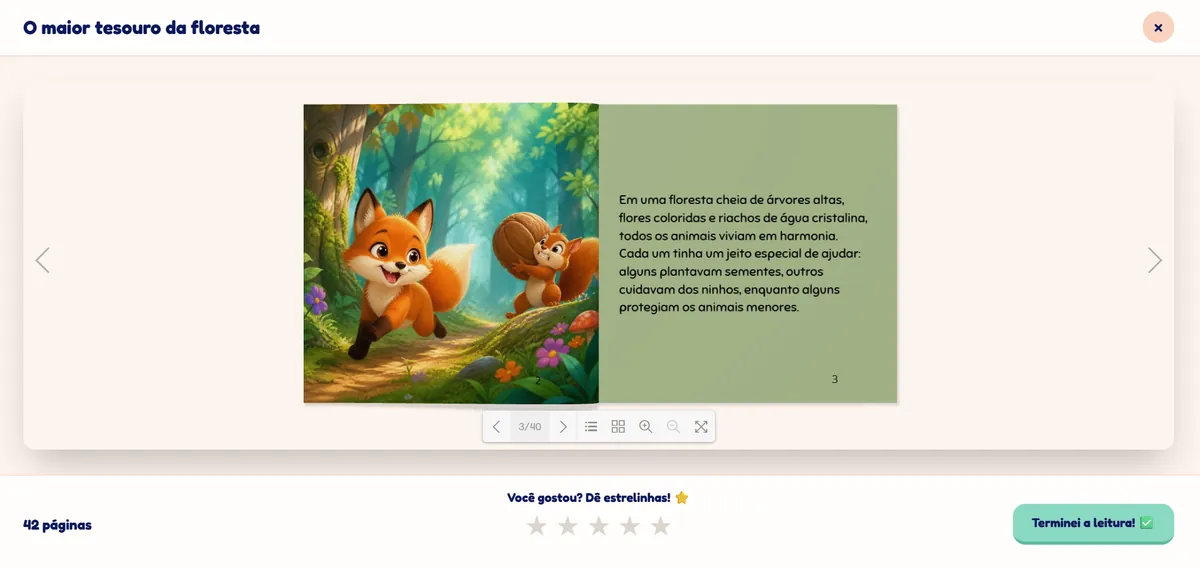The width and height of the screenshot is (1200, 568).
Task: Click the story paragraph starting Em uma floresta
Action: pyautogui.click(x=743, y=253)
